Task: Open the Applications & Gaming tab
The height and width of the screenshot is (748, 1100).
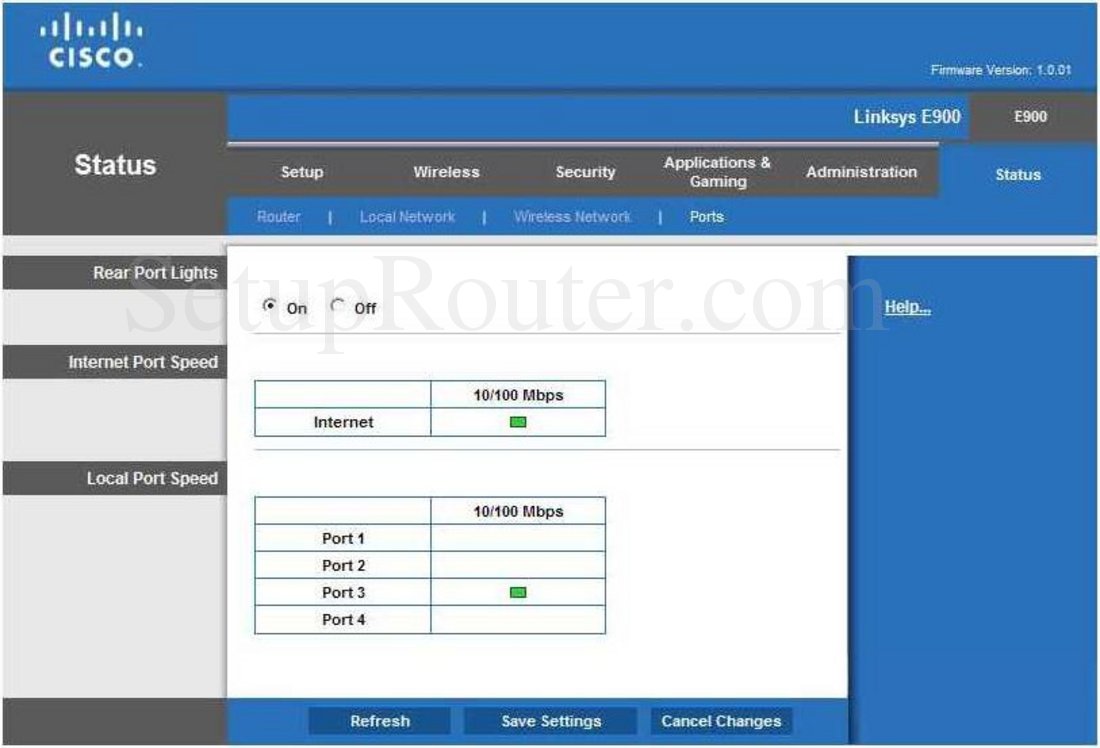Action: pyautogui.click(x=718, y=171)
